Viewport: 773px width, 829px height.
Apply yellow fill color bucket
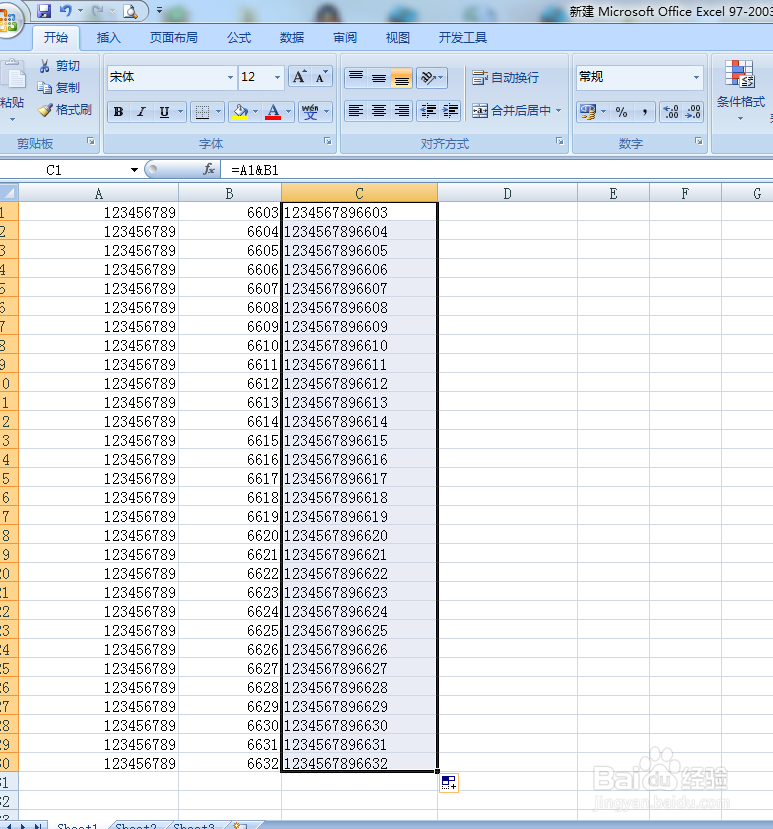(240, 112)
